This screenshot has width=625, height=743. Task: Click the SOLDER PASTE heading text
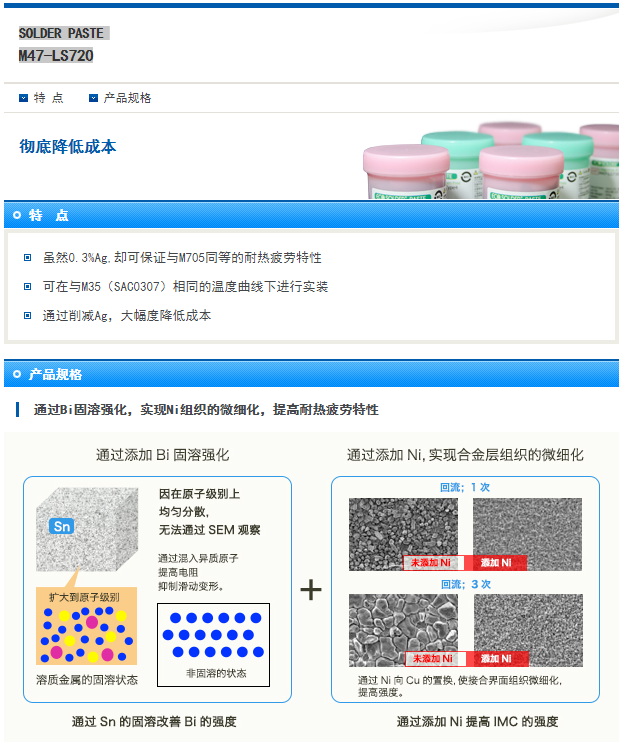(x=61, y=33)
